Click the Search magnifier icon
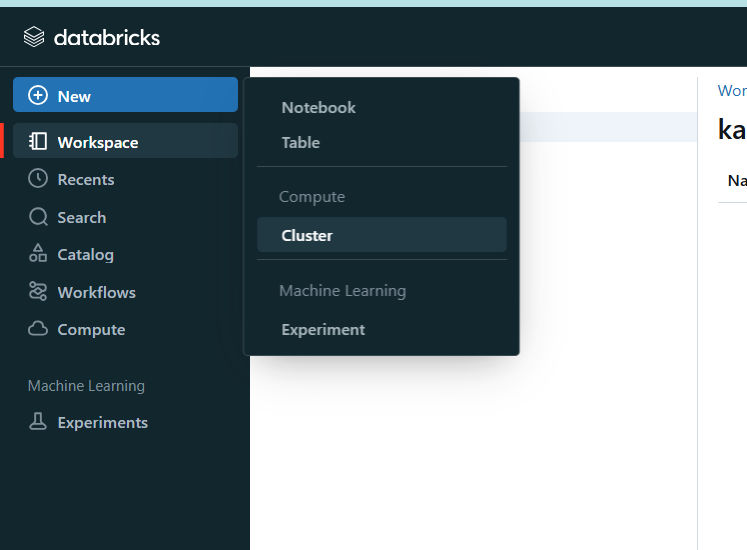 tap(38, 217)
